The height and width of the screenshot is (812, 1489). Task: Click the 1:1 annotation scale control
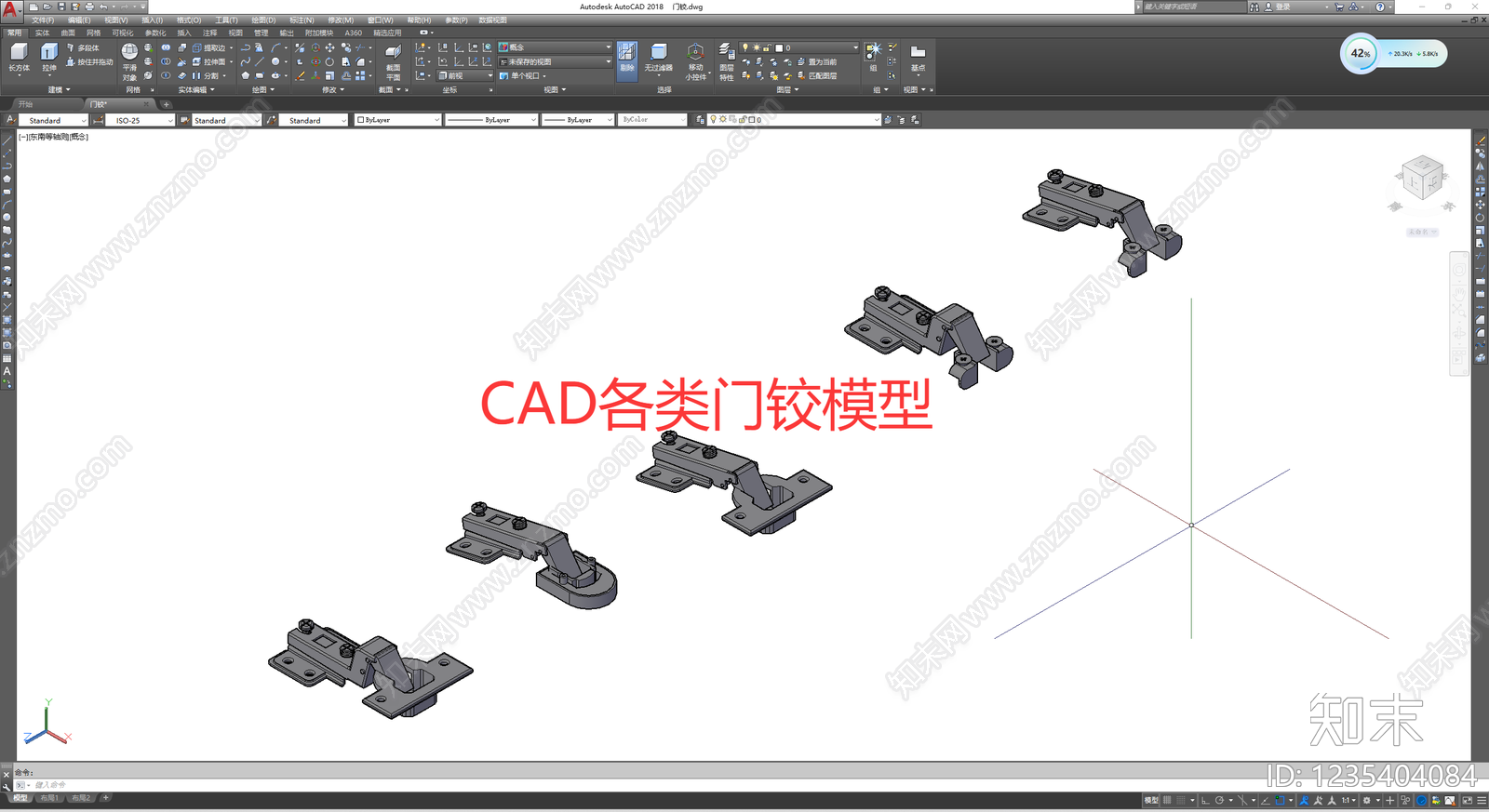coord(1348,800)
